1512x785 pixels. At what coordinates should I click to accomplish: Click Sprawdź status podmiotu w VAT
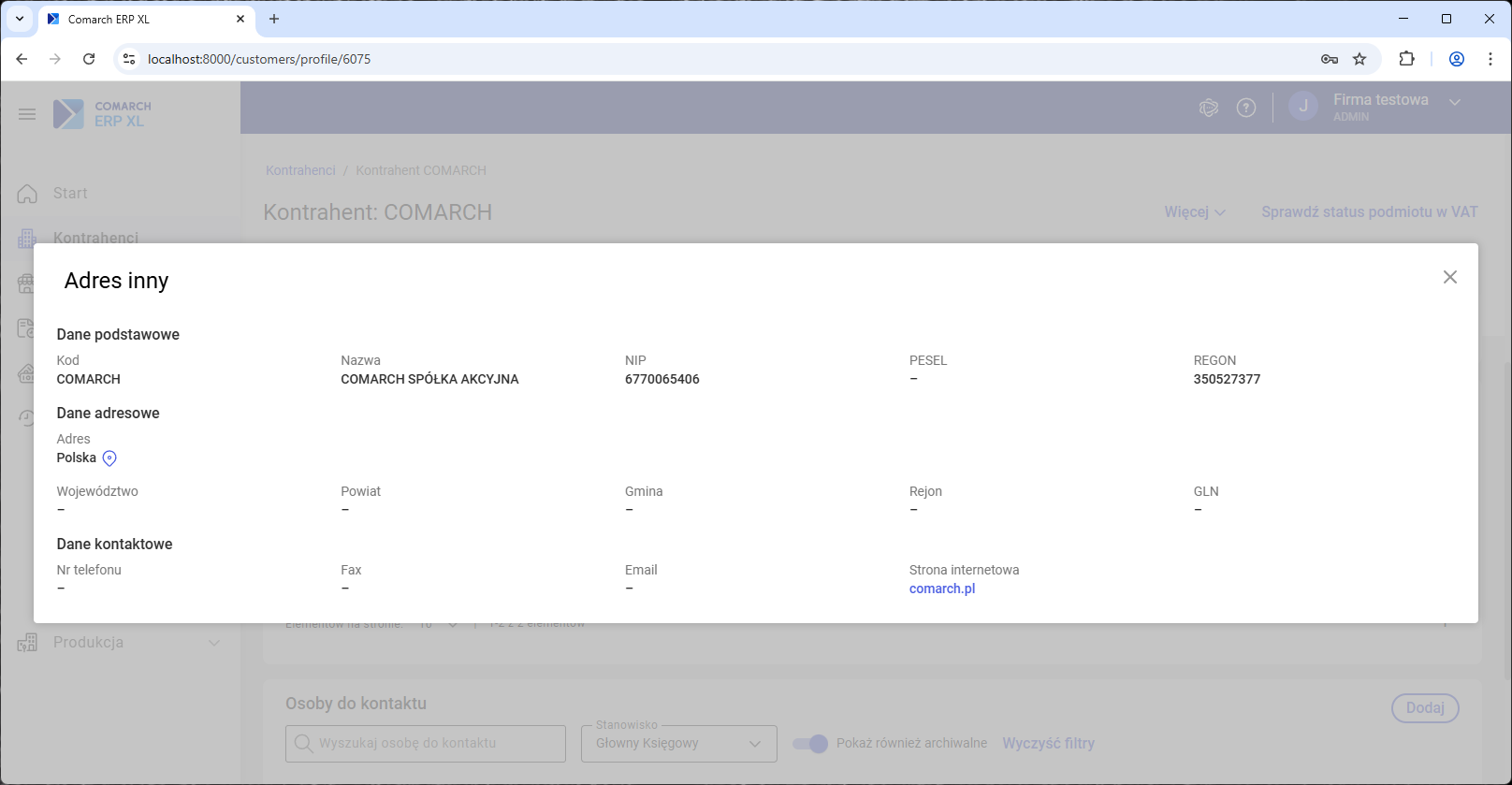coord(1369,212)
